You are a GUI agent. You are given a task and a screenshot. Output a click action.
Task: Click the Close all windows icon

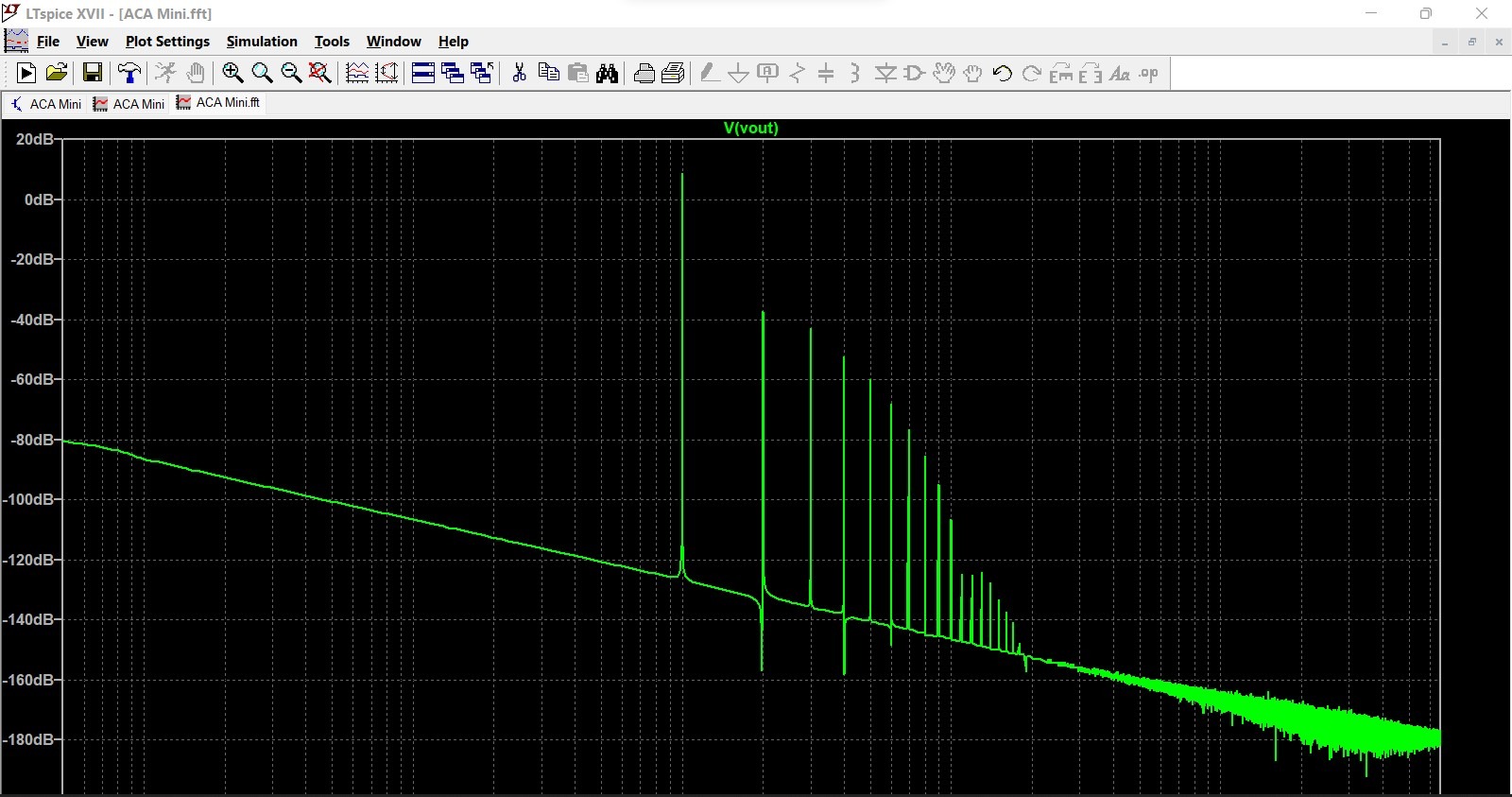pos(482,73)
